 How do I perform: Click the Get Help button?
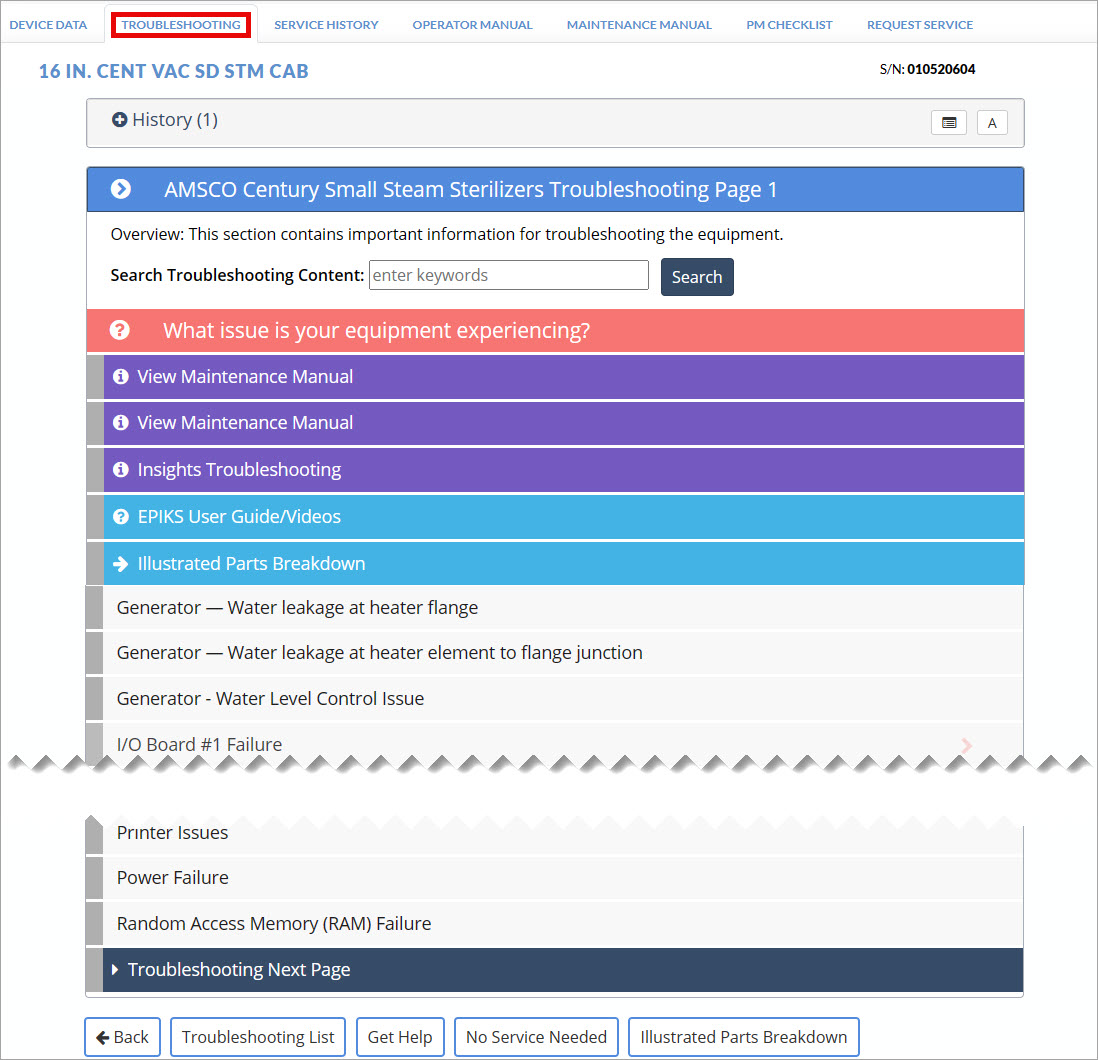pyautogui.click(x=400, y=1037)
